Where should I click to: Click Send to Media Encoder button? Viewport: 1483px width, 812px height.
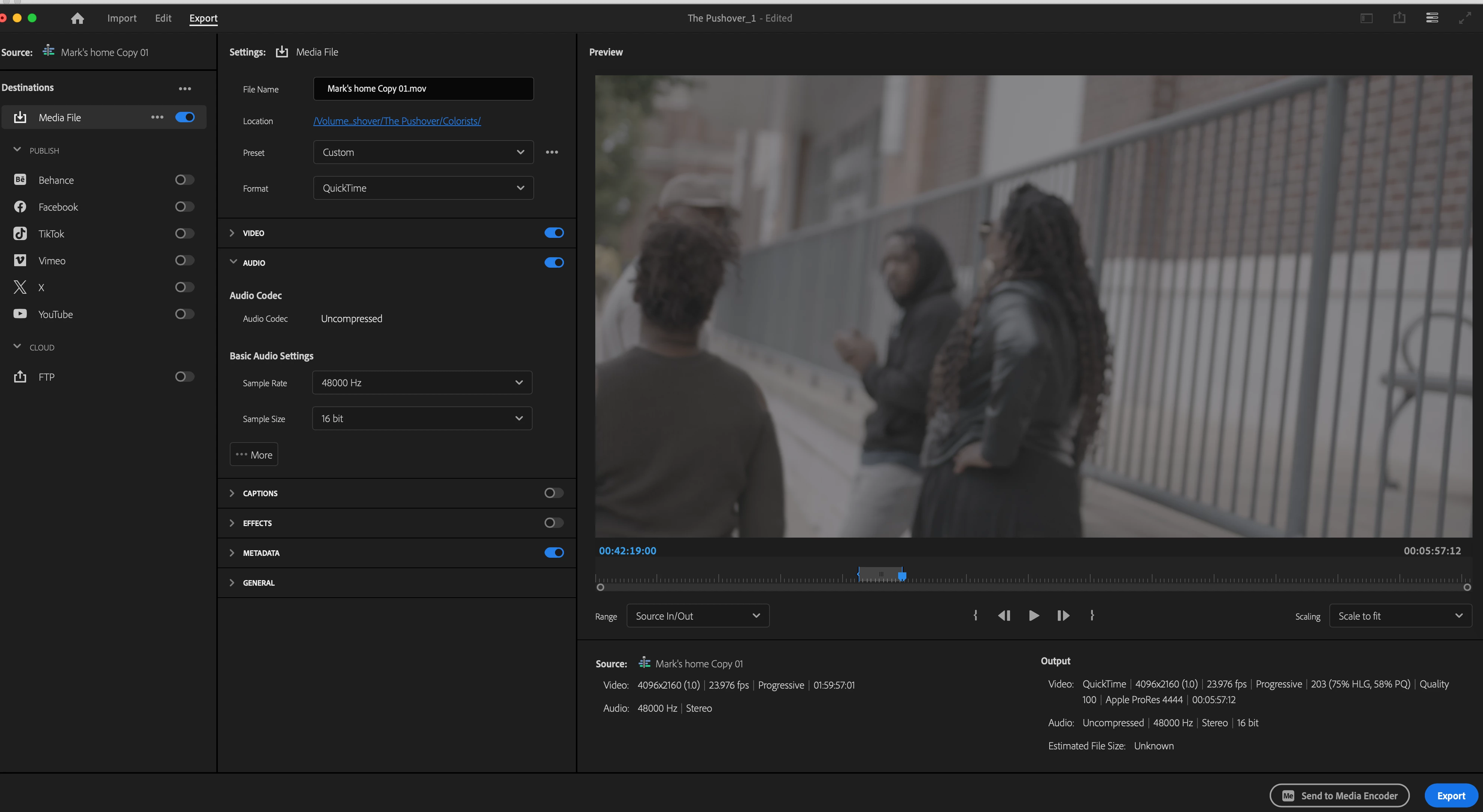(1339, 796)
